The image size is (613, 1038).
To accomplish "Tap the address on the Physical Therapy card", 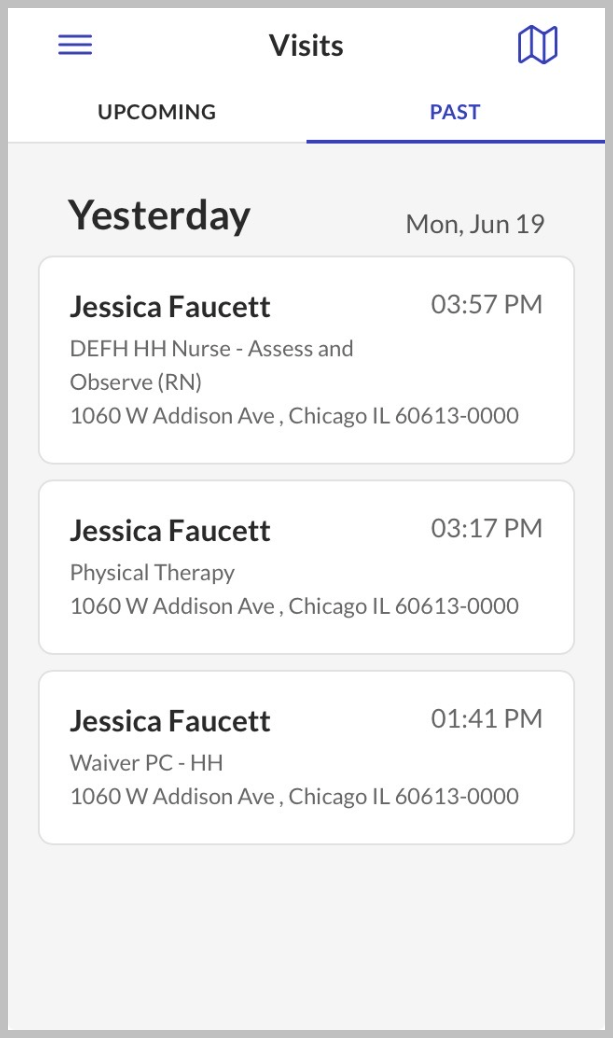I will 294,606.
